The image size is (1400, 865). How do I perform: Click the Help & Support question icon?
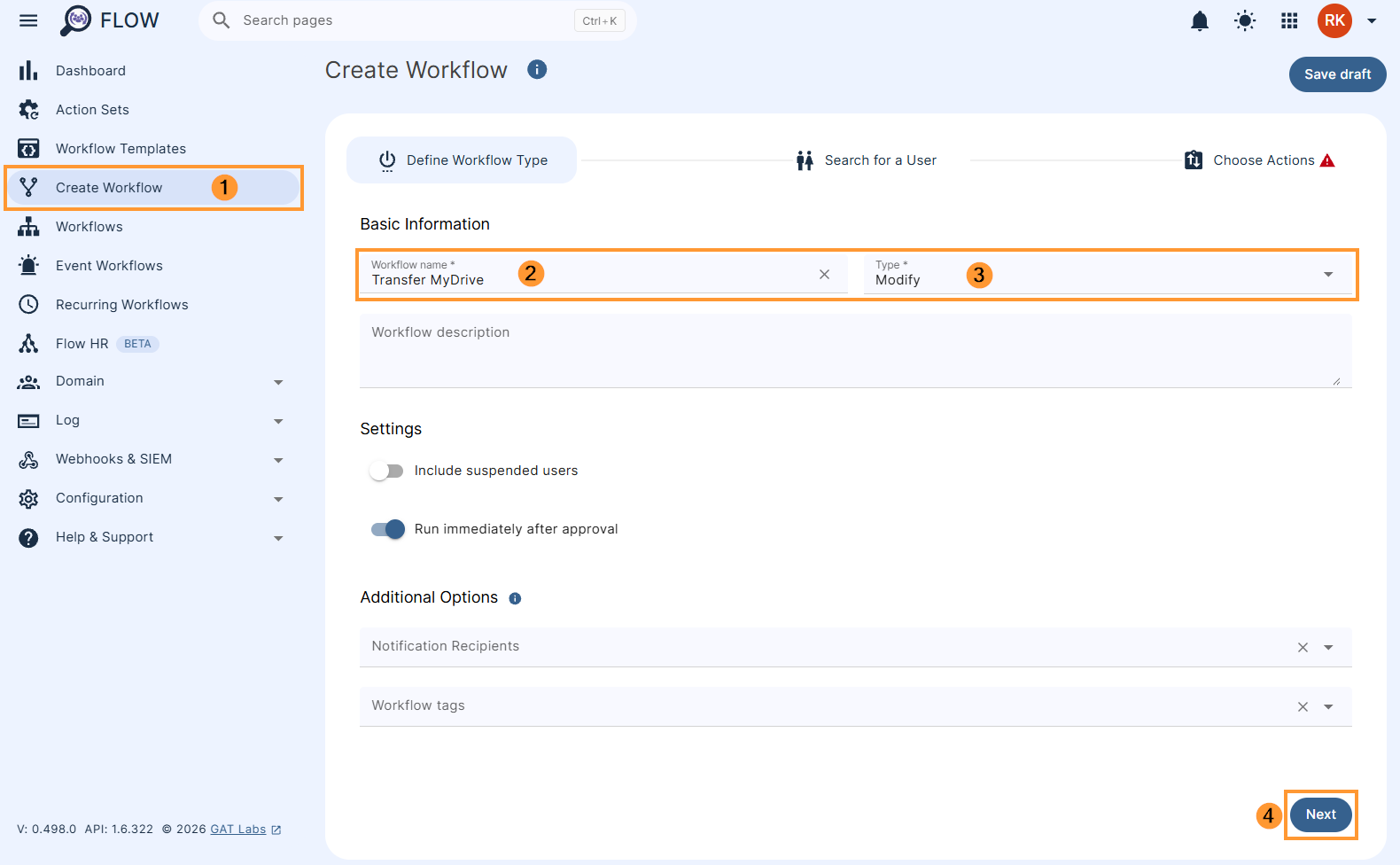pyautogui.click(x=28, y=538)
